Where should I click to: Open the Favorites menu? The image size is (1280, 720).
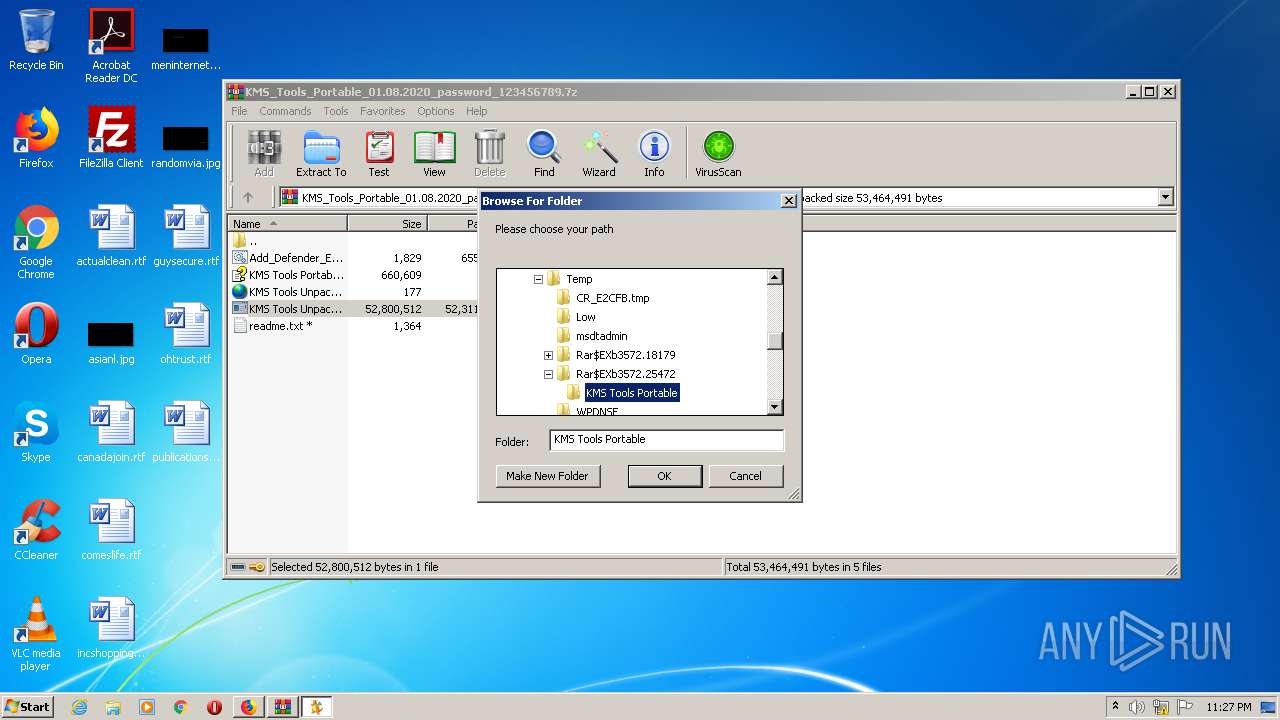click(x=383, y=111)
